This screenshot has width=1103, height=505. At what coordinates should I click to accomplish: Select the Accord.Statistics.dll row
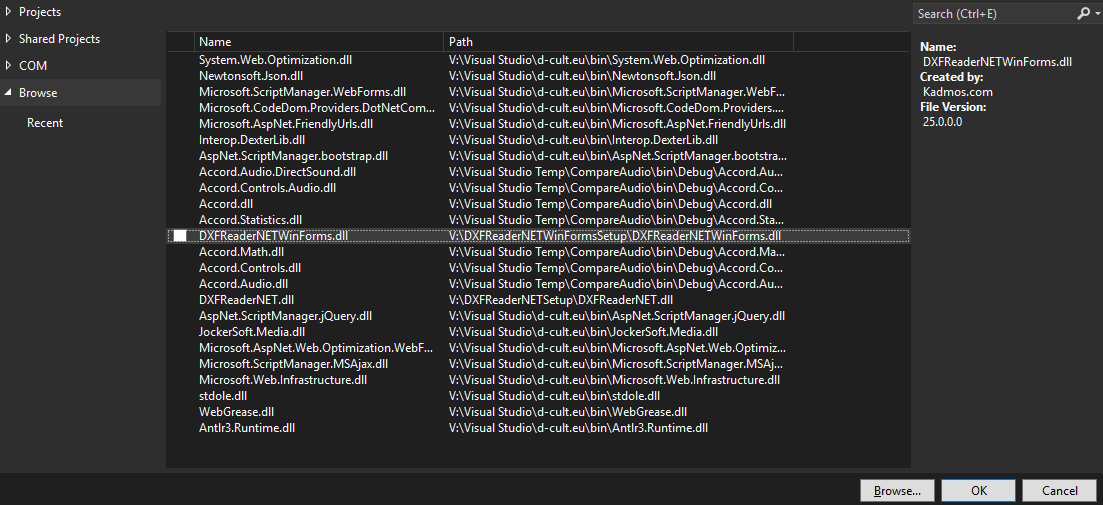point(538,220)
